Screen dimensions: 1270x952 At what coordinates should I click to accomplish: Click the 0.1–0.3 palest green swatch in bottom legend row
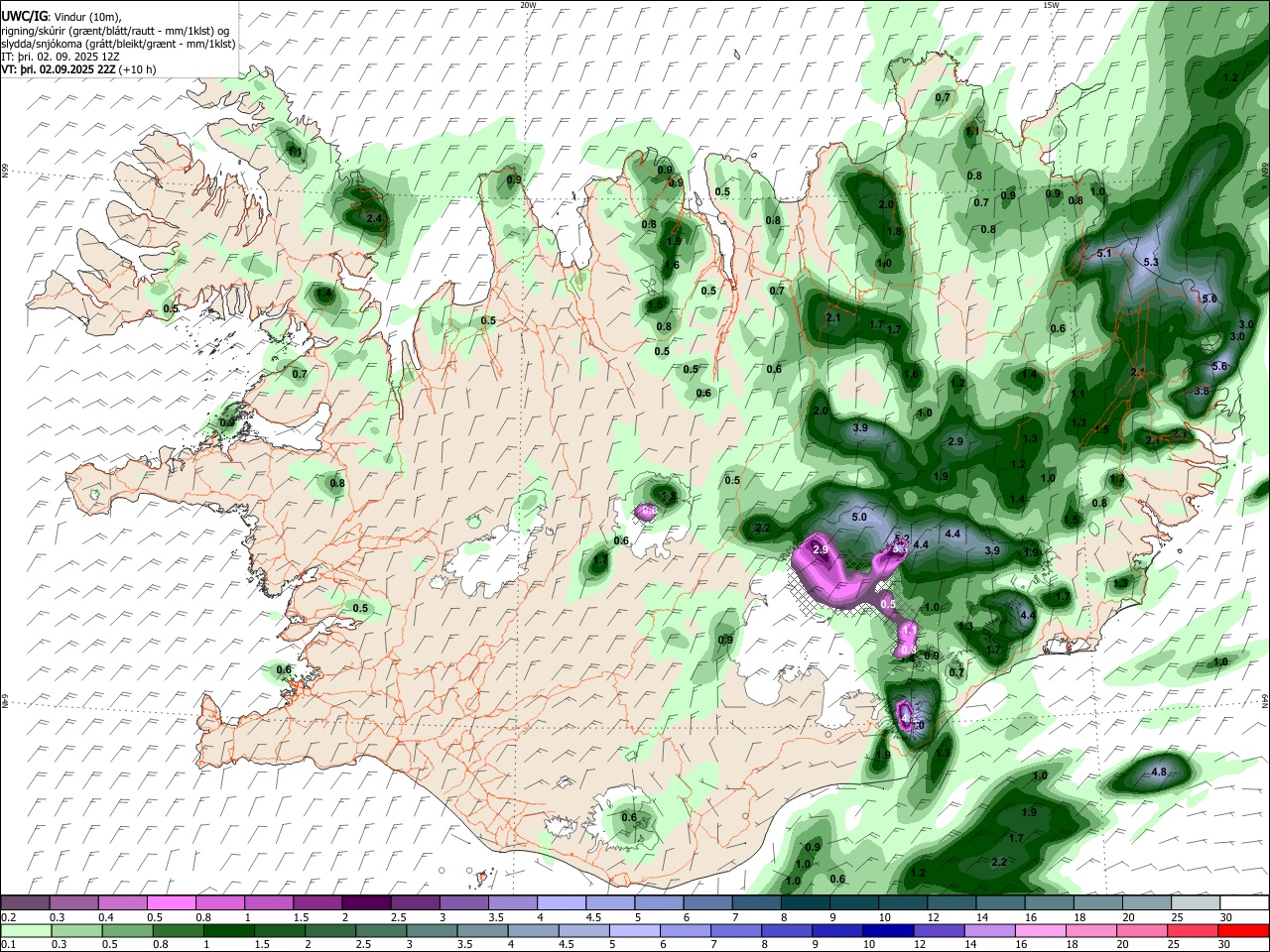26,930
